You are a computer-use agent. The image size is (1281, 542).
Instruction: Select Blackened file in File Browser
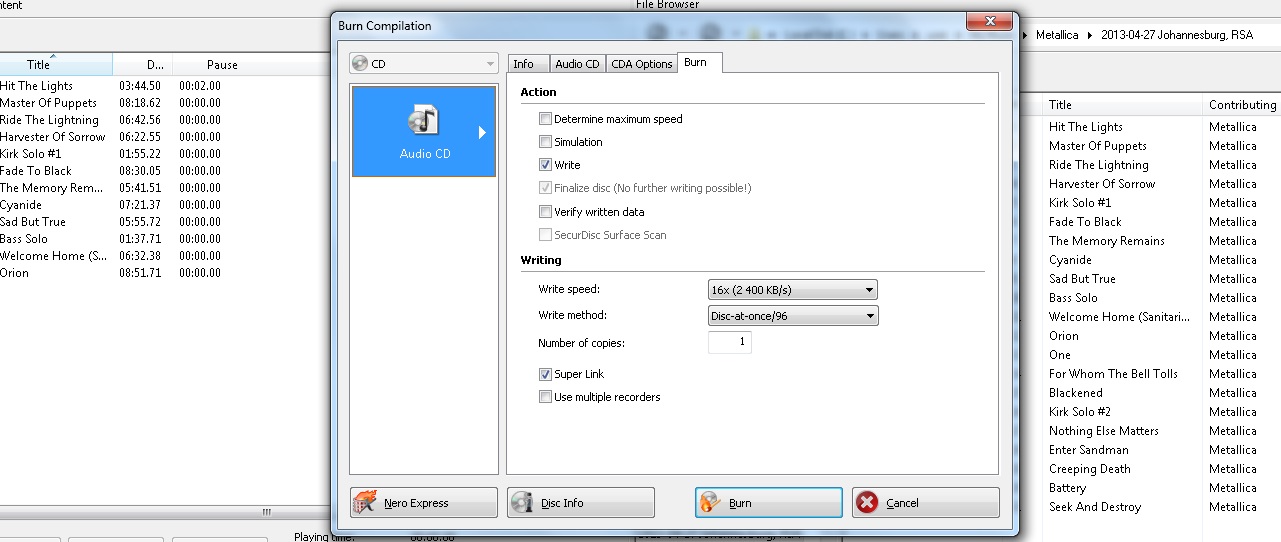[1076, 393]
